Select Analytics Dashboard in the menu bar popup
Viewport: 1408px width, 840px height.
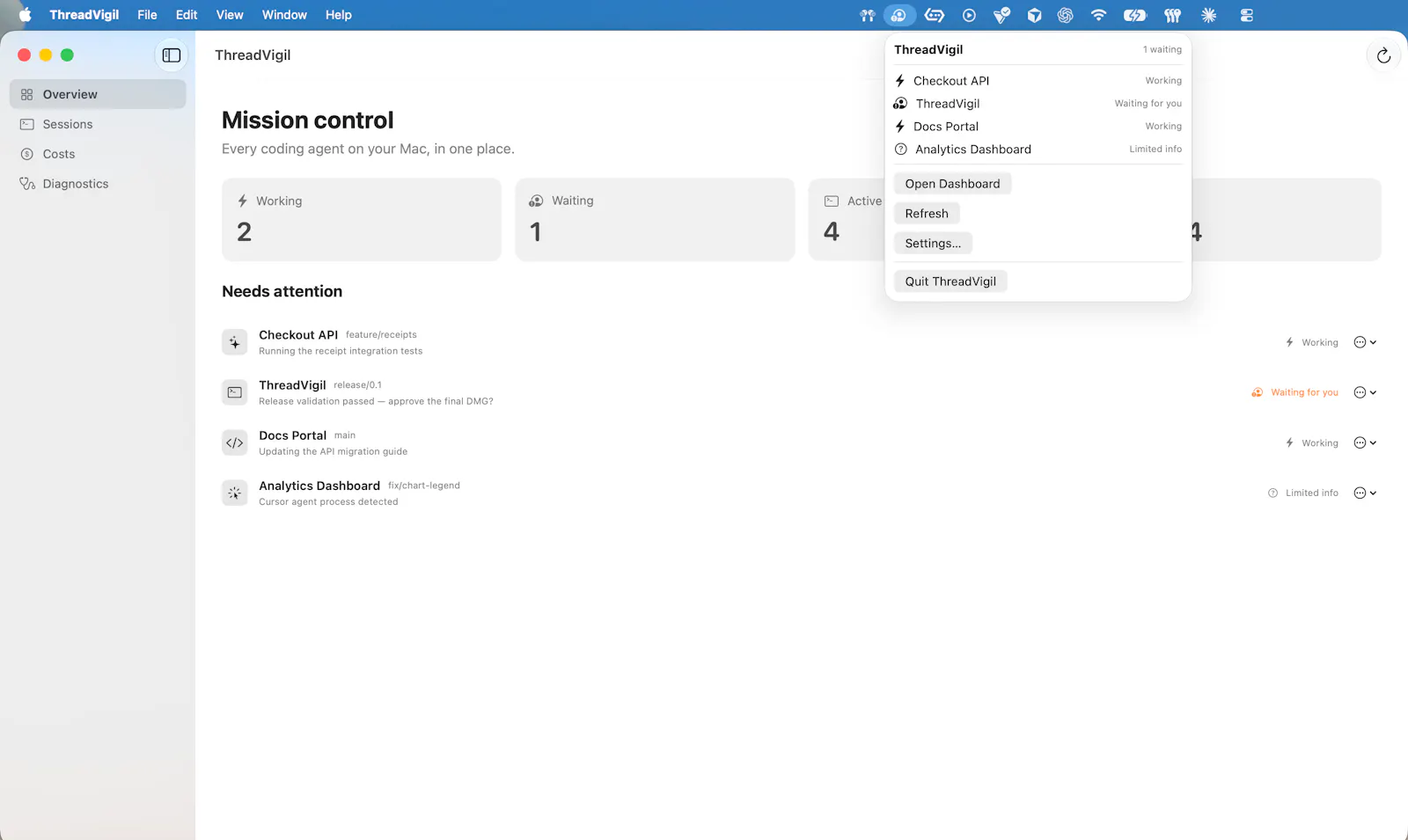click(1038, 150)
